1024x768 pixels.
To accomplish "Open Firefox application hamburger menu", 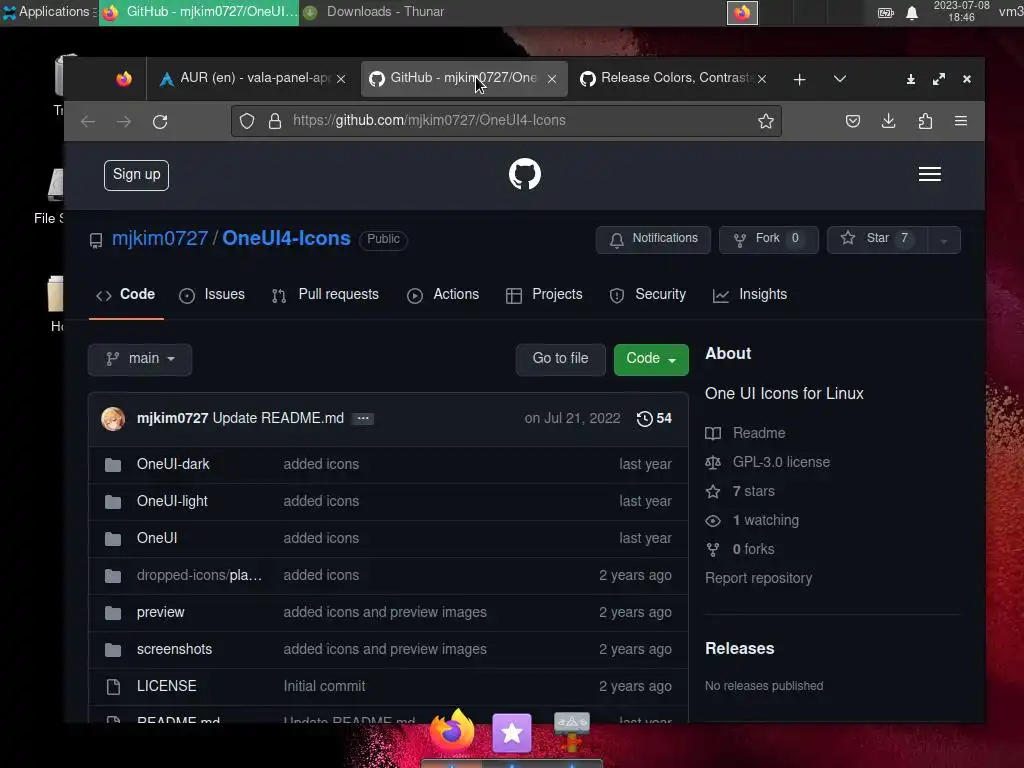I will (x=961, y=121).
